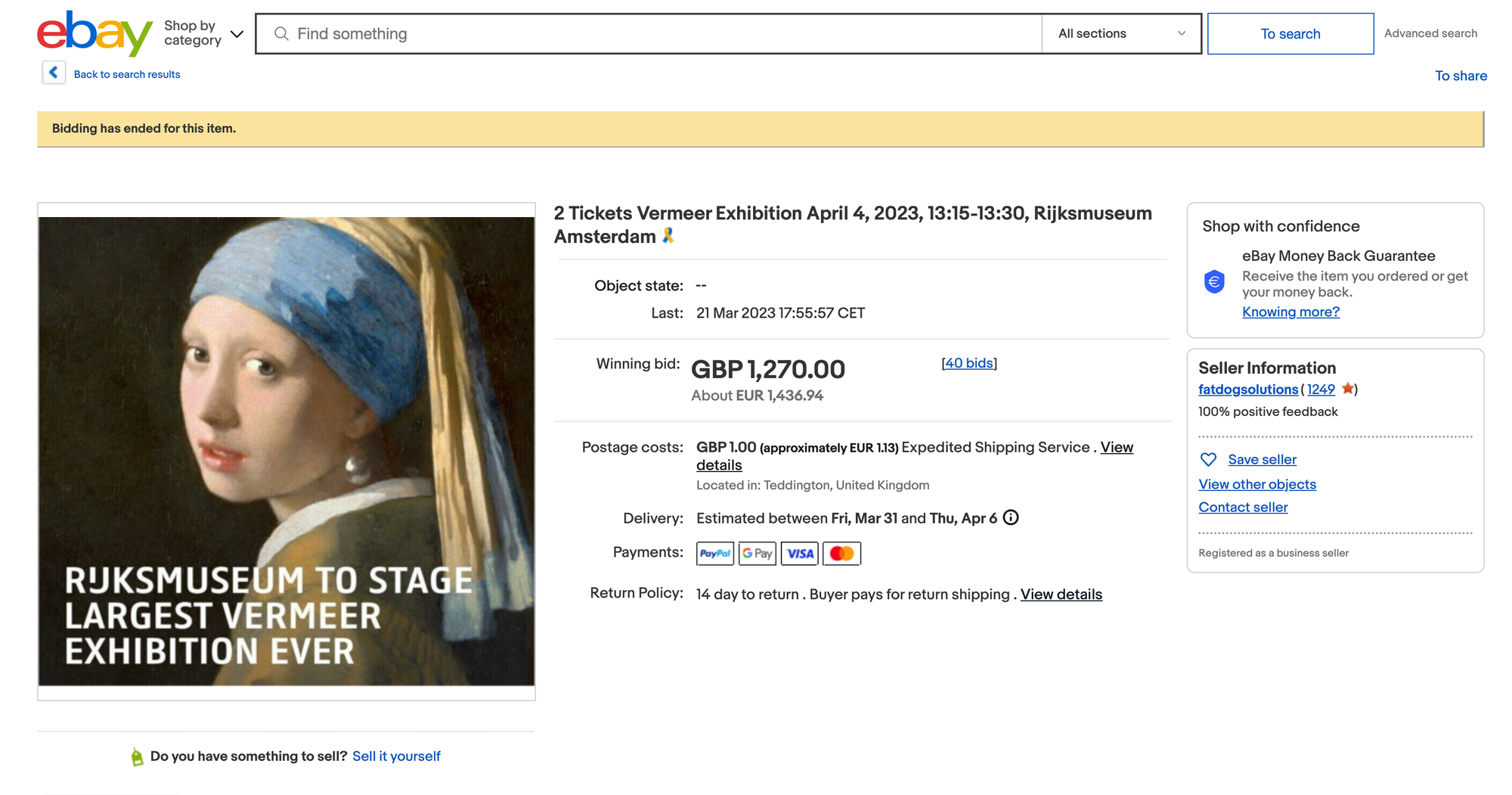Viewport: 1512px width, 795px height.
Task: Click the Visa payment icon
Action: tap(799, 554)
